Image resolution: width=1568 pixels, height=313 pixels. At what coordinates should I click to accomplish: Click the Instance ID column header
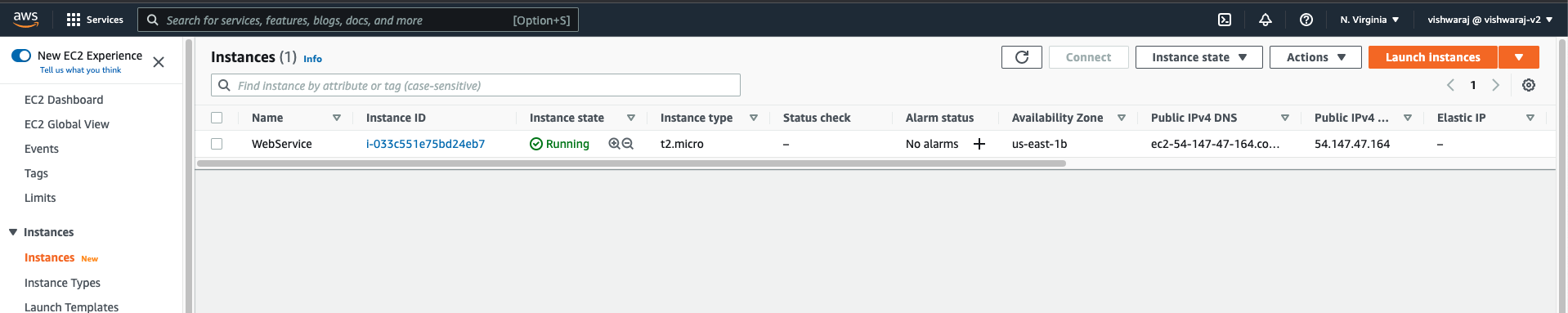(x=396, y=118)
